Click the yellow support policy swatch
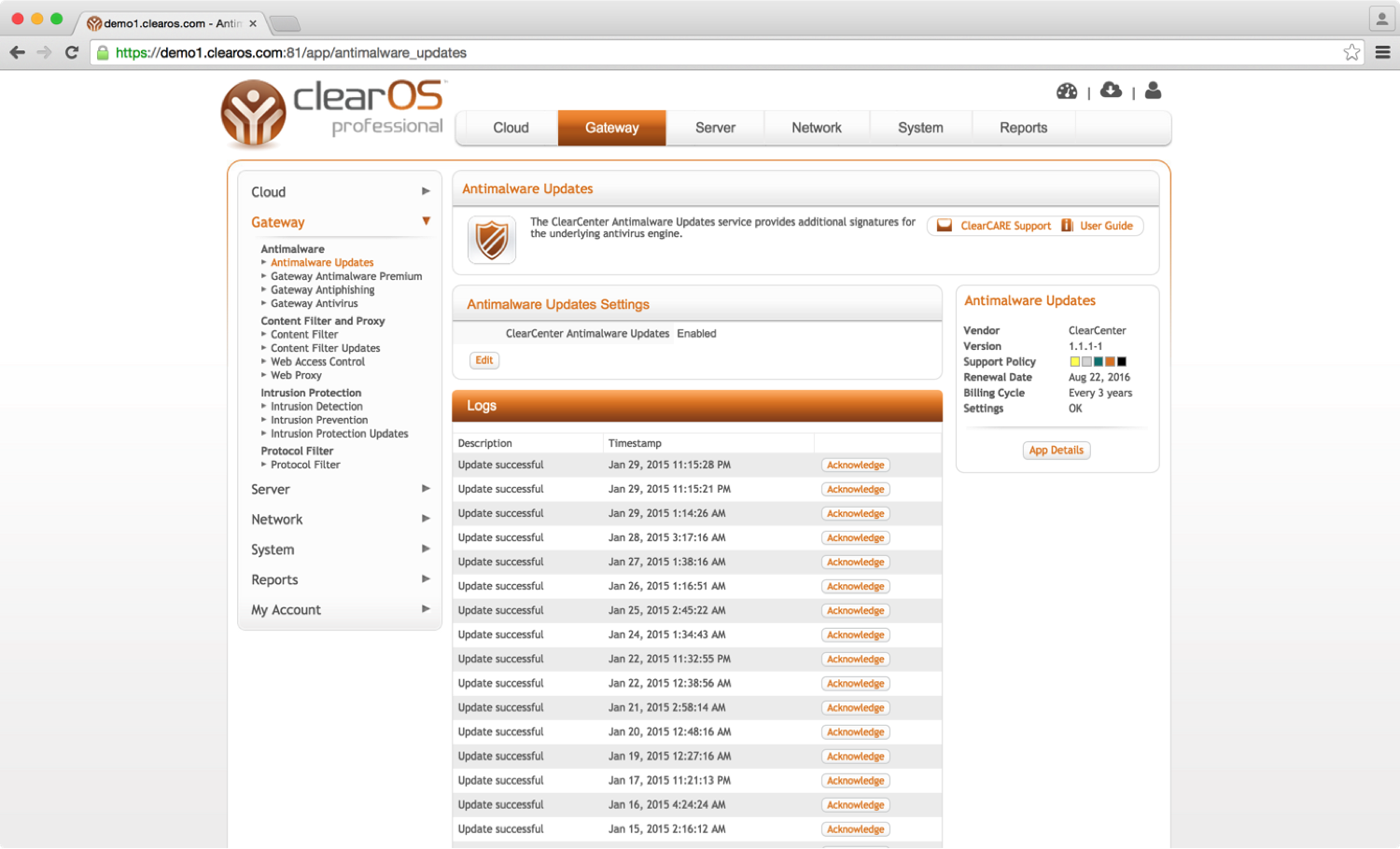Screen dimensions: 1400x849 click(x=1074, y=362)
